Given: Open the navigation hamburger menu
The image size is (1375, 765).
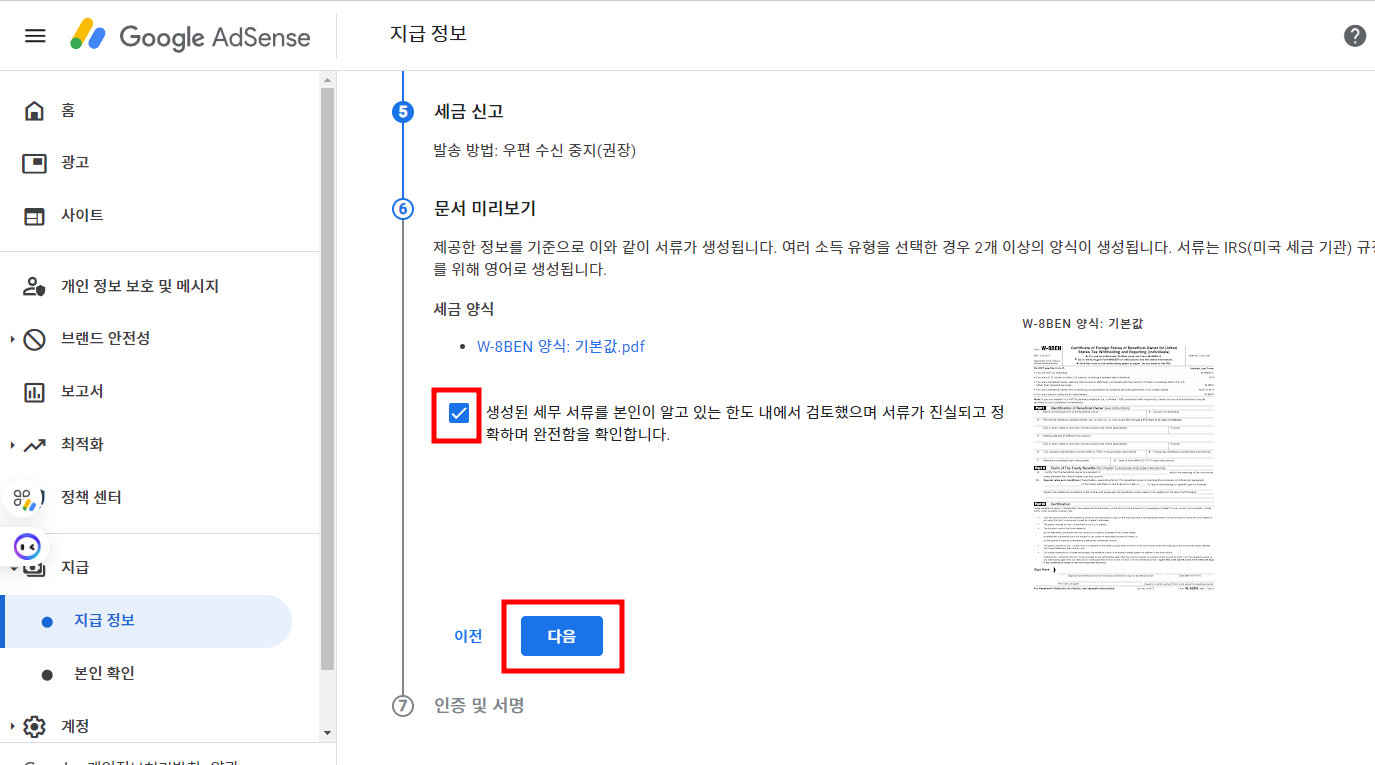Looking at the screenshot, I should 35,35.
